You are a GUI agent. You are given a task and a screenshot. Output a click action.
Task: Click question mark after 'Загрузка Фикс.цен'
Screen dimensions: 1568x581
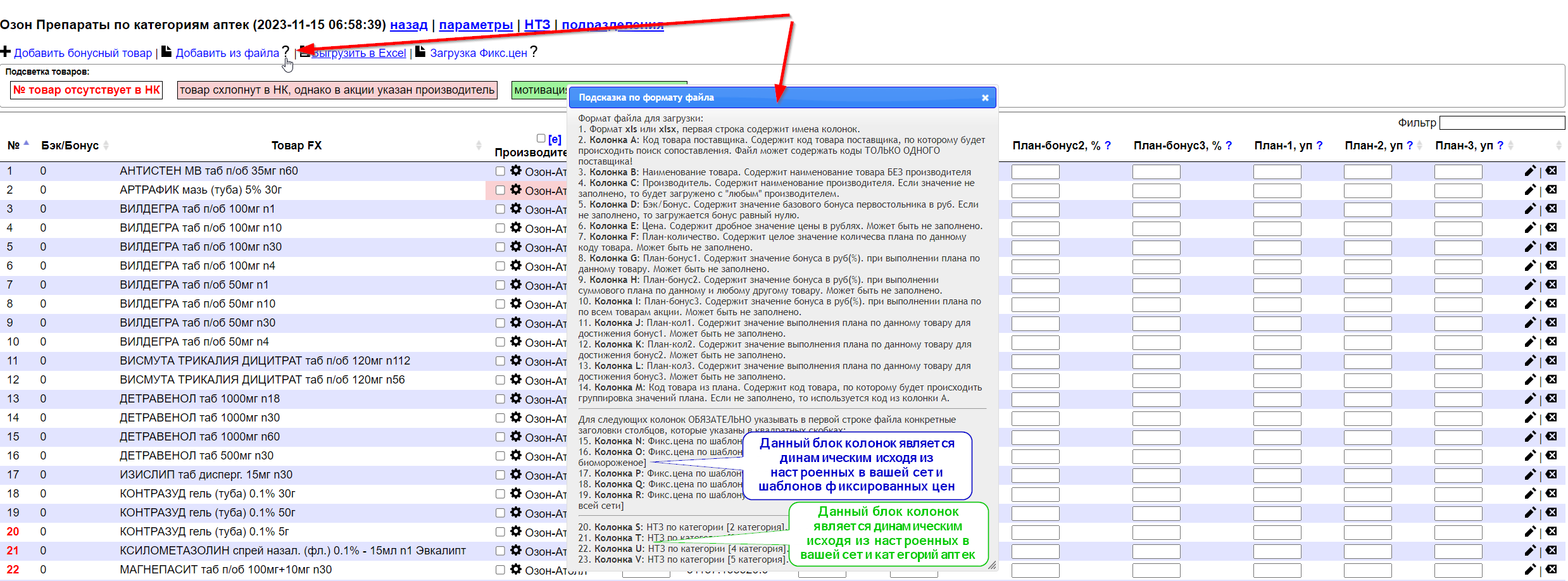[x=534, y=52]
